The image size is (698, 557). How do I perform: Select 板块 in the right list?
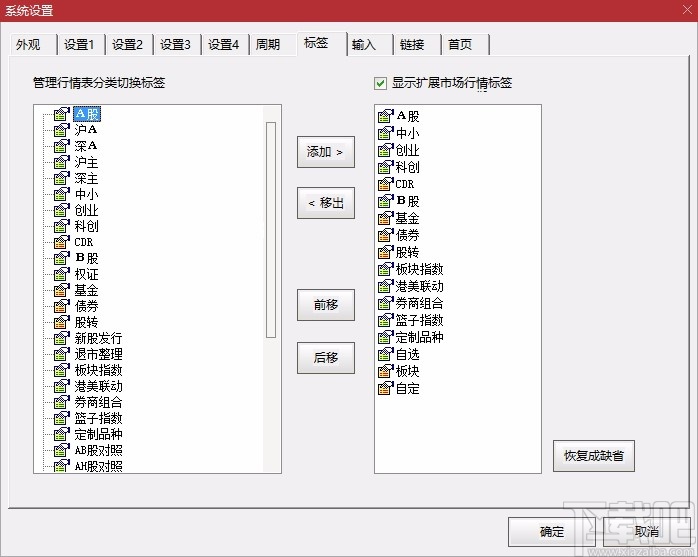point(407,371)
